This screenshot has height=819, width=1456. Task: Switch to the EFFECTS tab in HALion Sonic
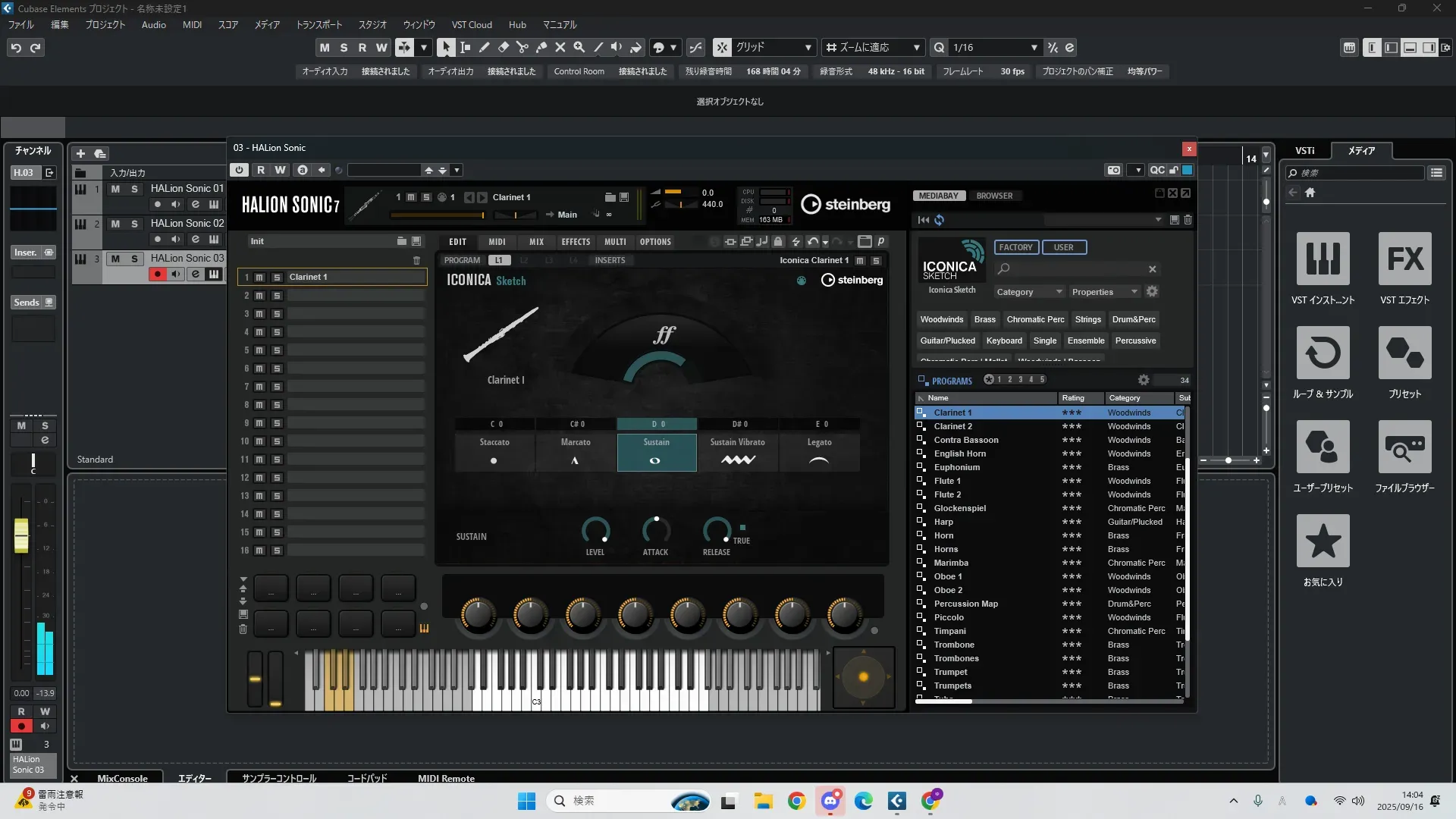[576, 242]
